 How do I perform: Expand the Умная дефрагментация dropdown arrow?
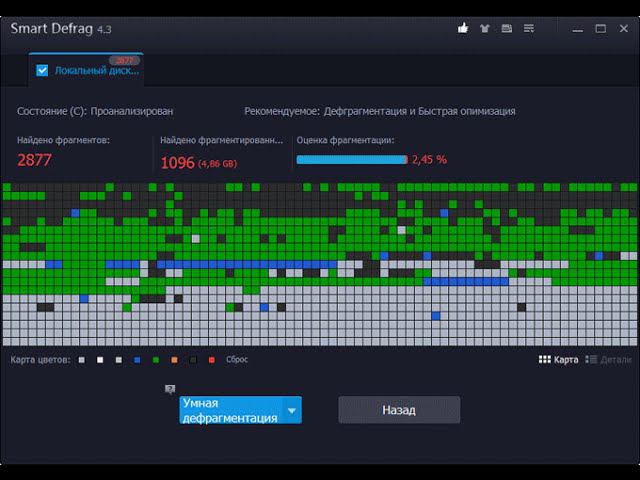coord(291,410)
